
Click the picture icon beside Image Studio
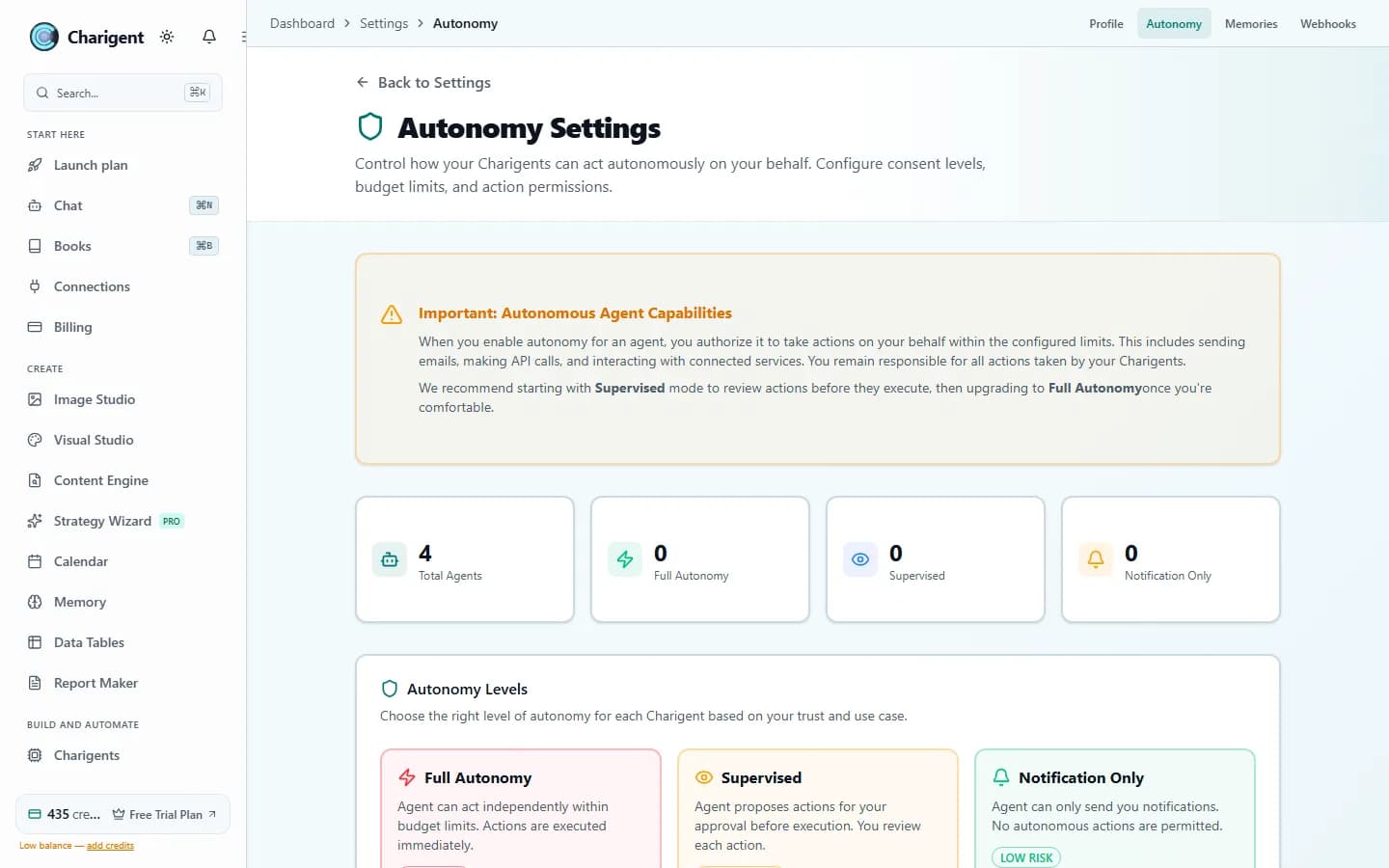35,399
